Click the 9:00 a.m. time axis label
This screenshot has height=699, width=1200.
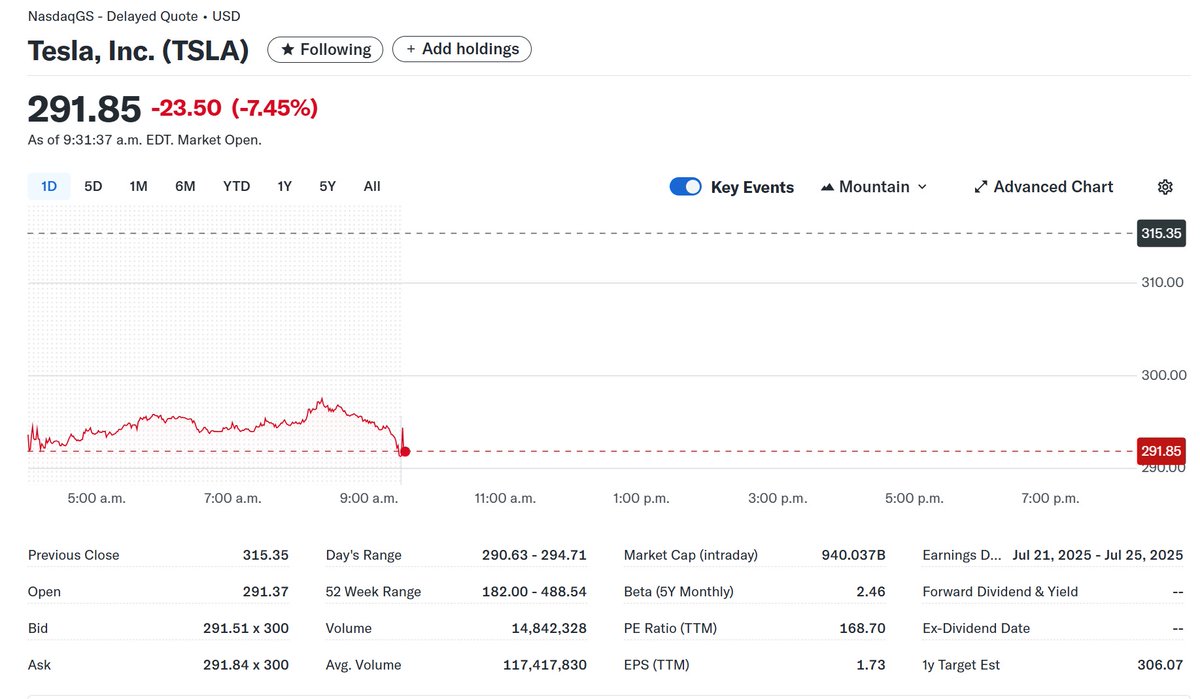[370, 498]
